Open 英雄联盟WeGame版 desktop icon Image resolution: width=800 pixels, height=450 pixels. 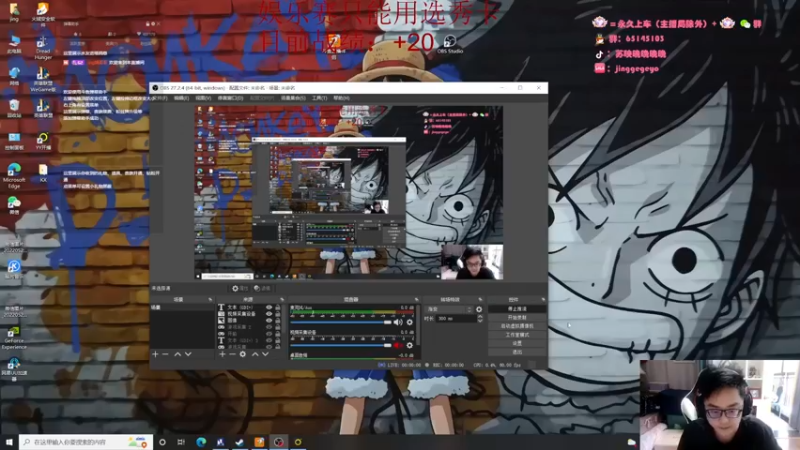tap(43, 80)
